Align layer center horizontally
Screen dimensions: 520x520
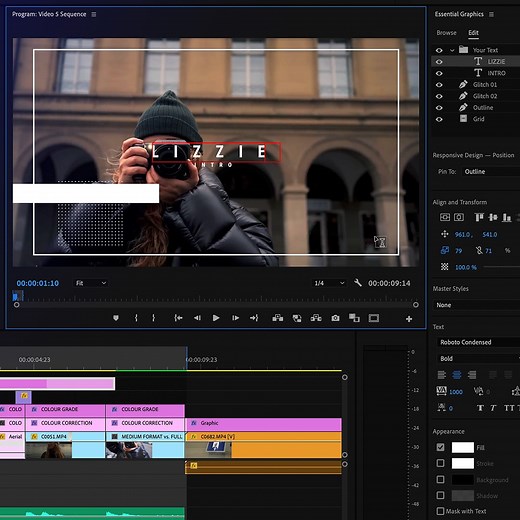[459, 217]
